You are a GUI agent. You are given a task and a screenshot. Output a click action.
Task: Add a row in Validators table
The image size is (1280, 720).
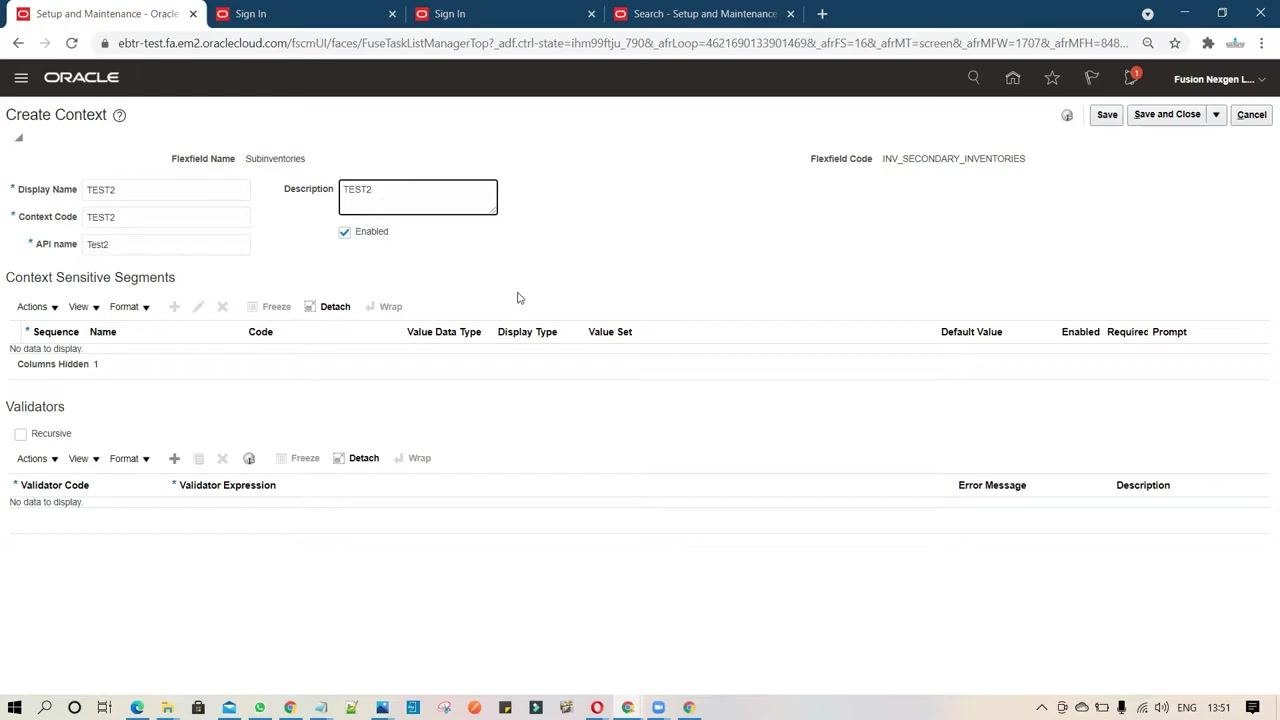pyautogui.click(x=174, y=458)
